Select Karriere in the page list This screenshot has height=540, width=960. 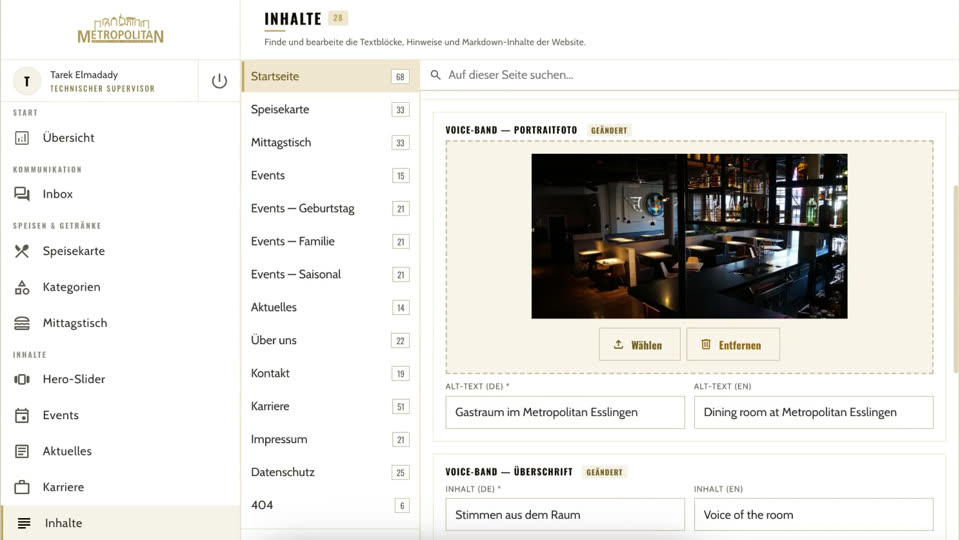(331, 407)
